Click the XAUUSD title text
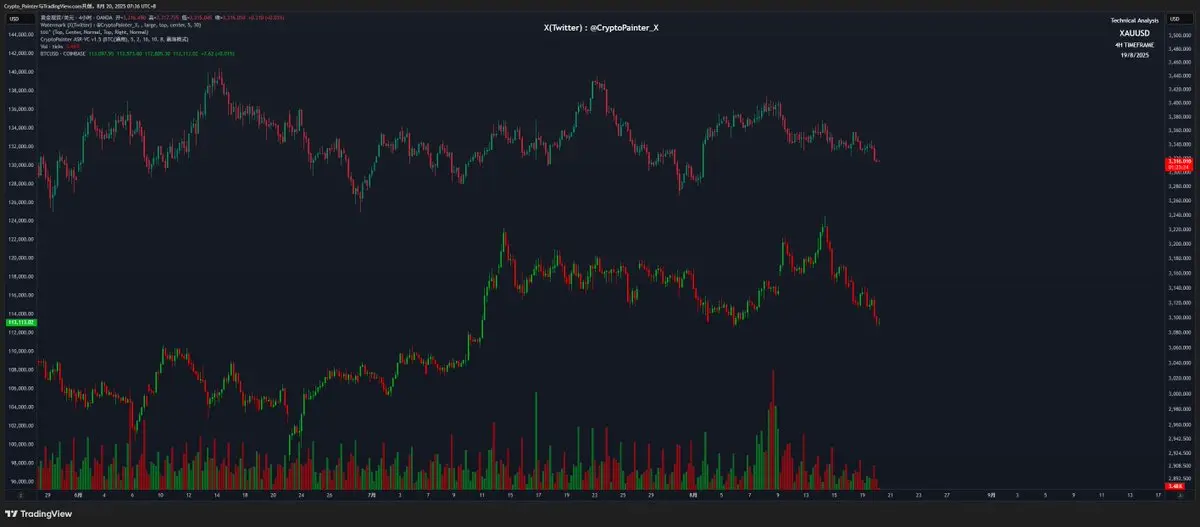Screen dimensions: 1200x527 (1135, 33)
